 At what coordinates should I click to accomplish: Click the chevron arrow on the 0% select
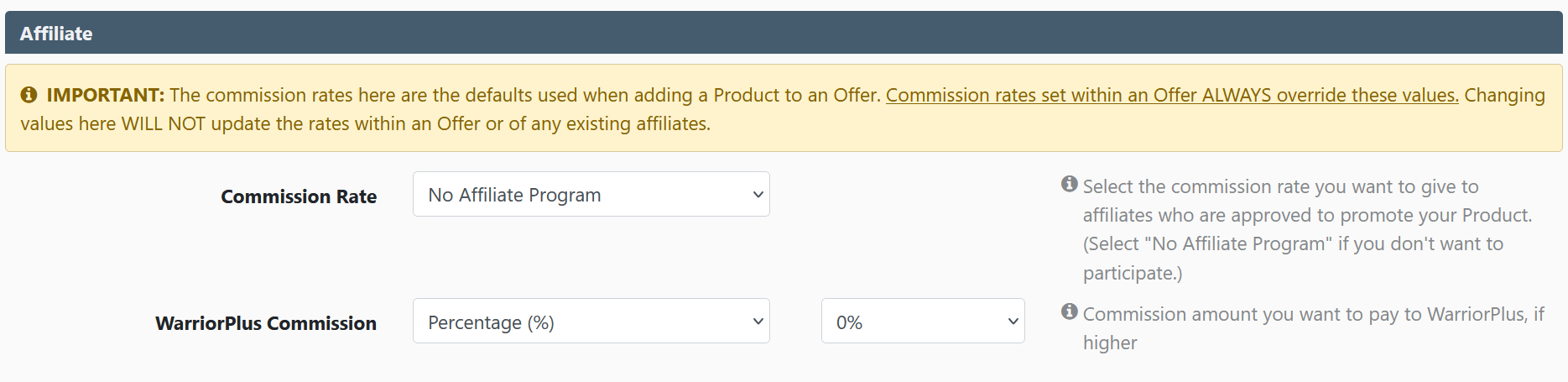[x=1013, y=322]
